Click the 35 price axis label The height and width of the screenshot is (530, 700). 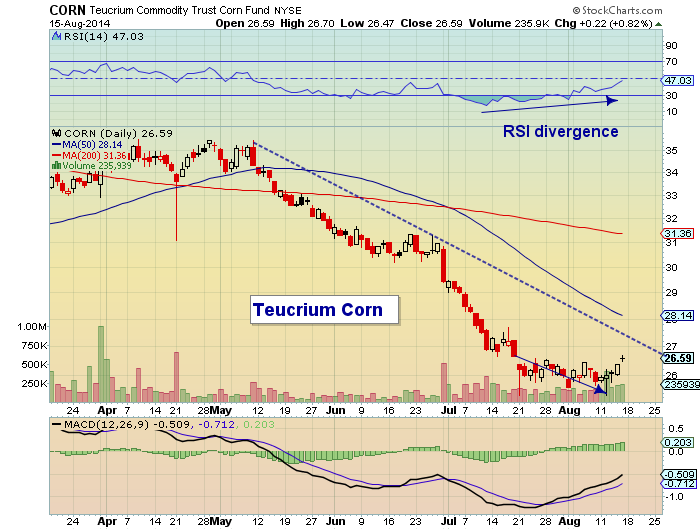pos(671,150)
